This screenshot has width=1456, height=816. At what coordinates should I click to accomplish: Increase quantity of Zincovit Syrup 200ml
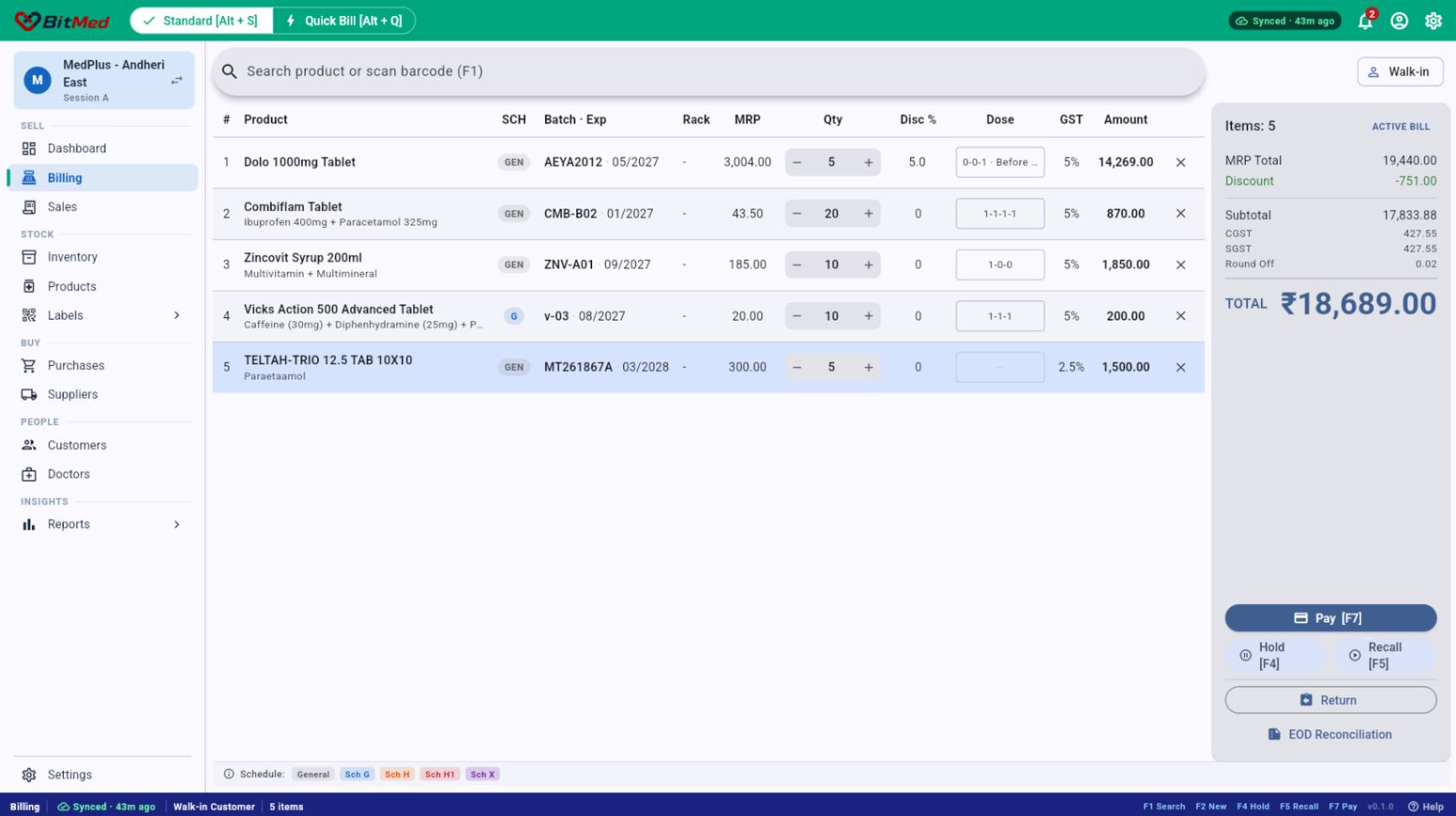tap(868, 265)
